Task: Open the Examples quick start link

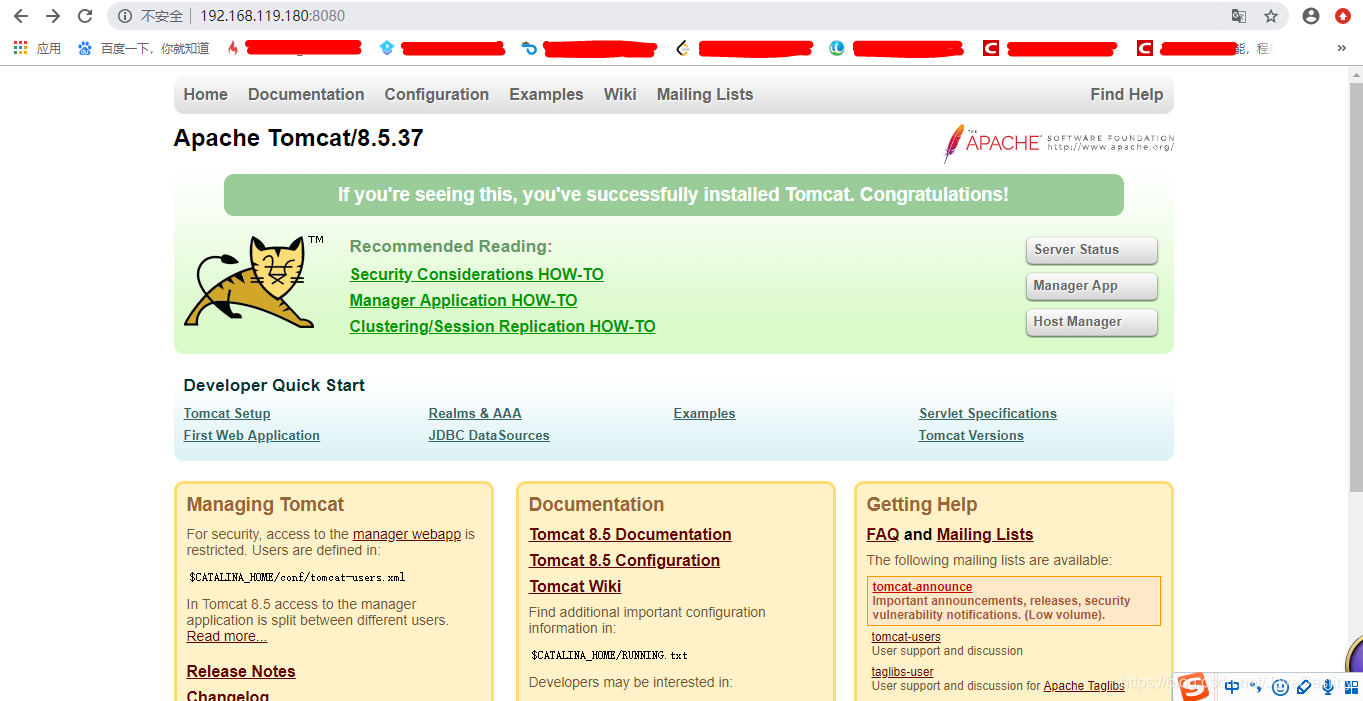Action: click(x=705, y=413)
